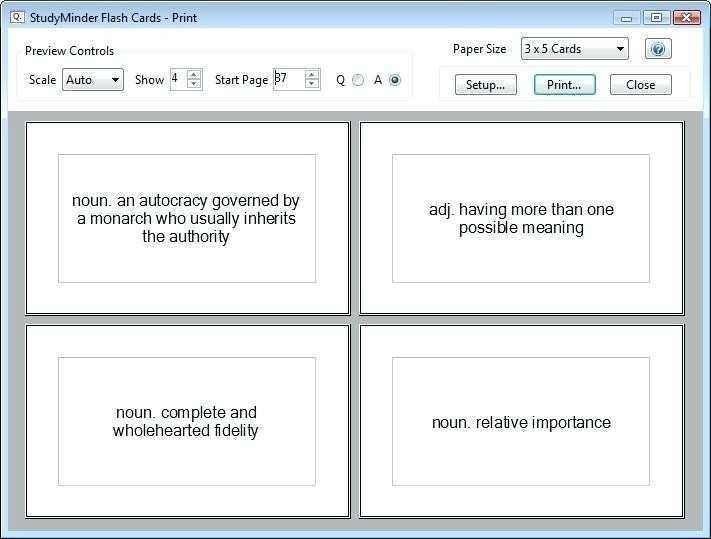Increment the Start Page number
This screenshot has height=539, width=711.
[x=312, y=74]
